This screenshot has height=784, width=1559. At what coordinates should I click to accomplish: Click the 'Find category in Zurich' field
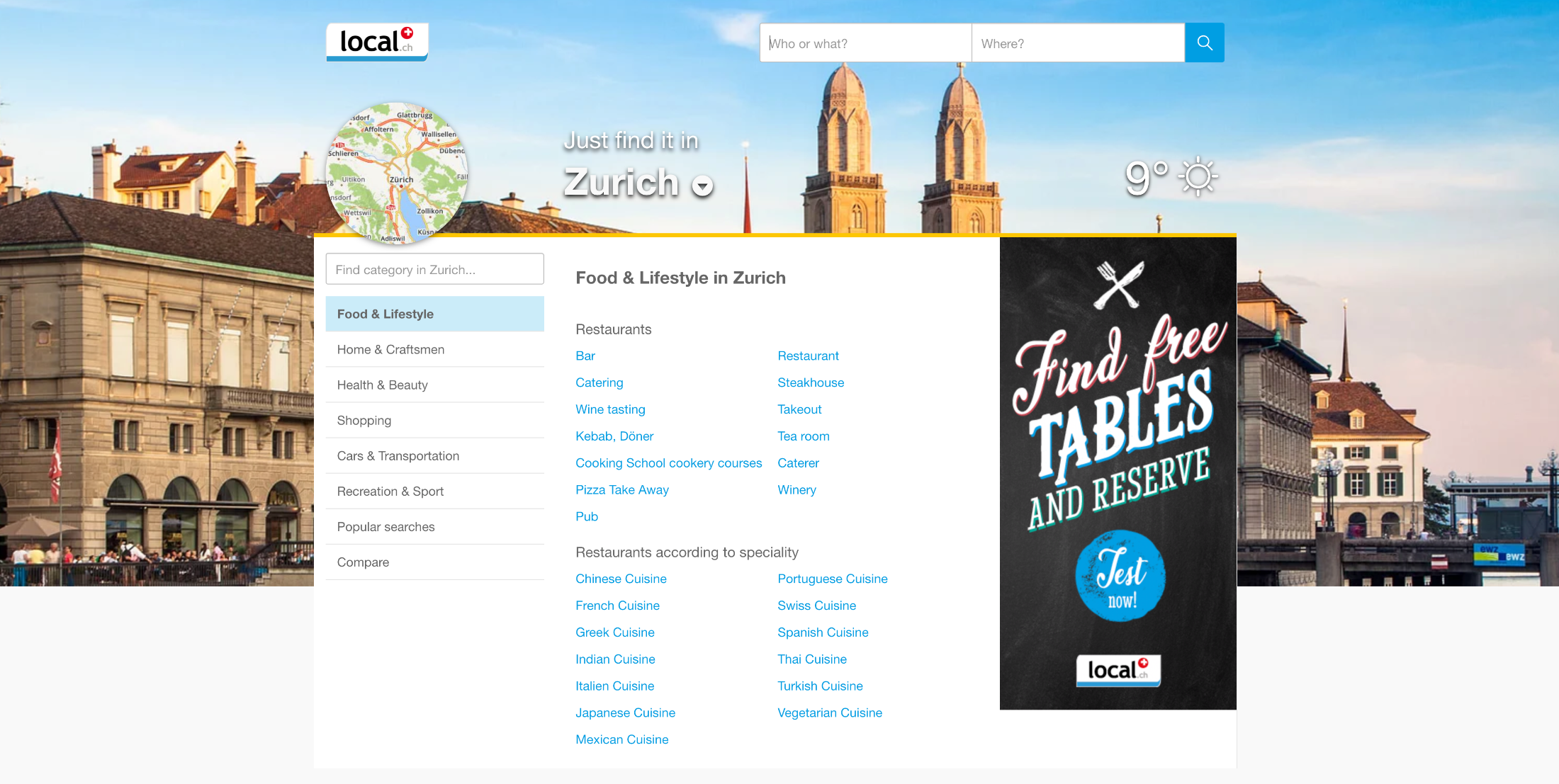pyautogui.click(x=434, y=270)
